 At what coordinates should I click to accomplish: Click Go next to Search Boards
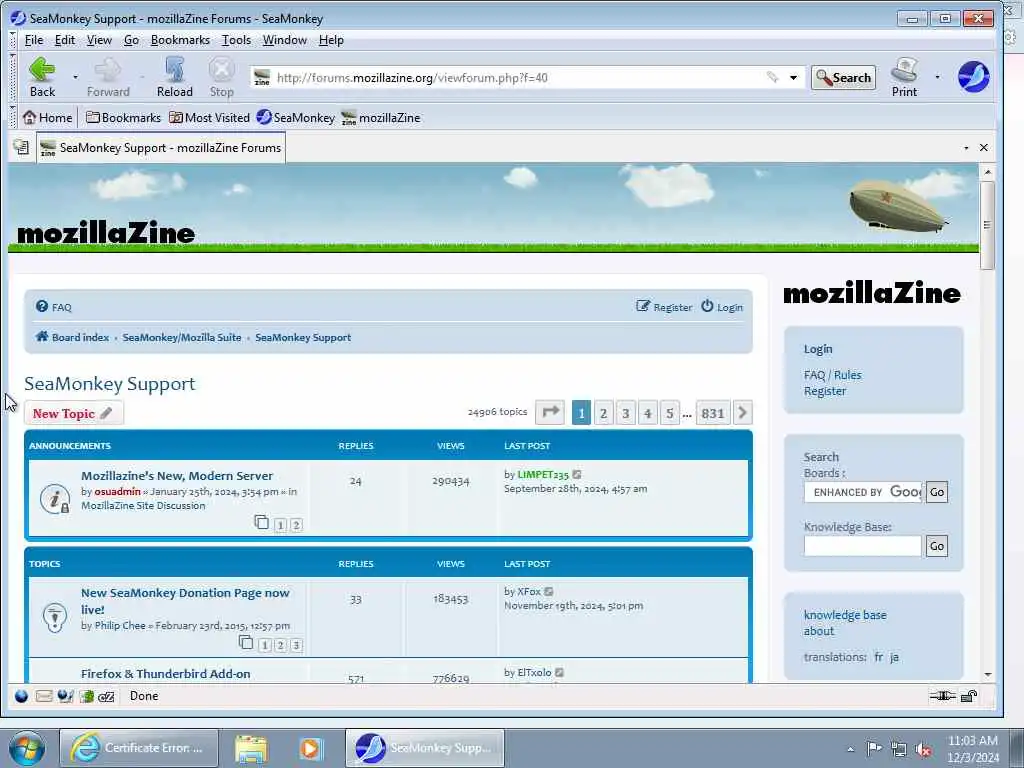[x=936, y=492]
